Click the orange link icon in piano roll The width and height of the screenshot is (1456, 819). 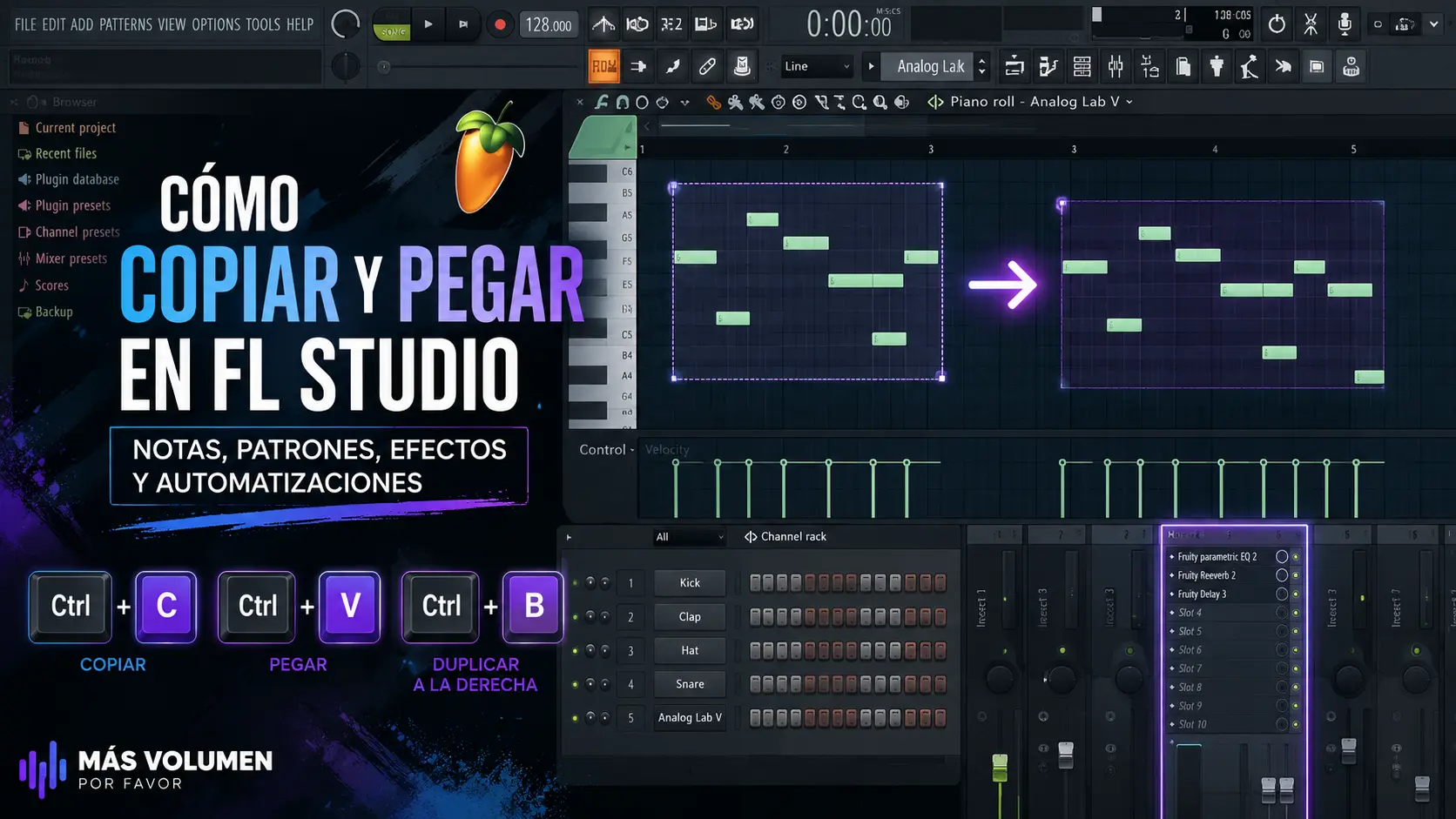pyautogui.click(x=714, y=102)
